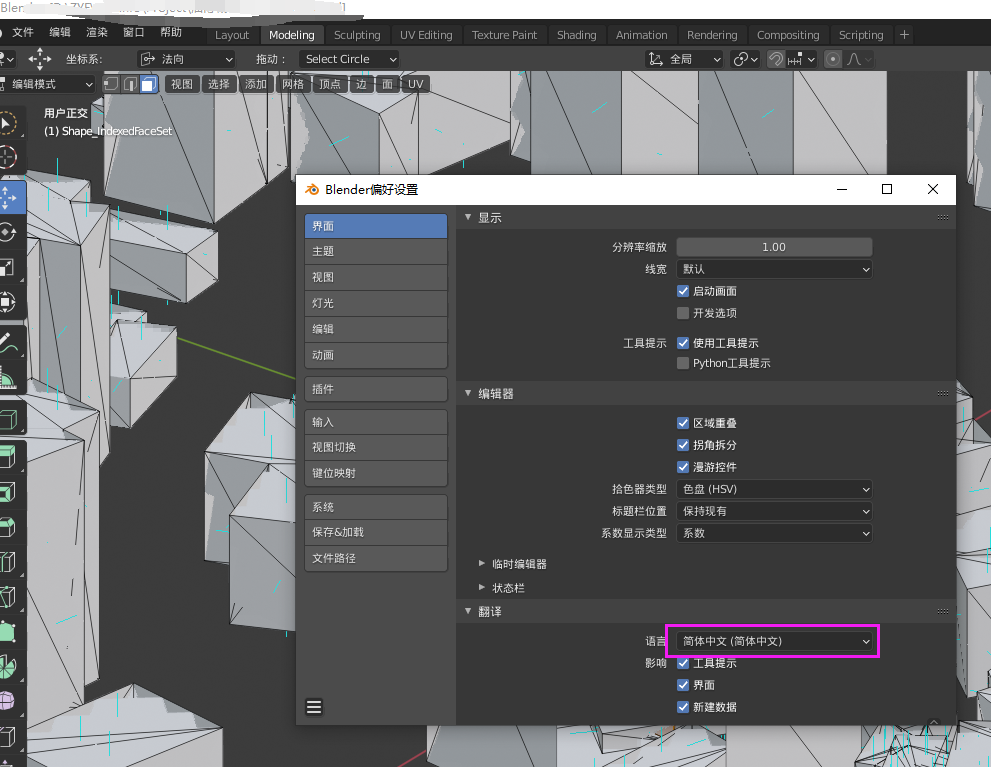Enable edge select mode
The image size is (991, 767).
(130, 84)
